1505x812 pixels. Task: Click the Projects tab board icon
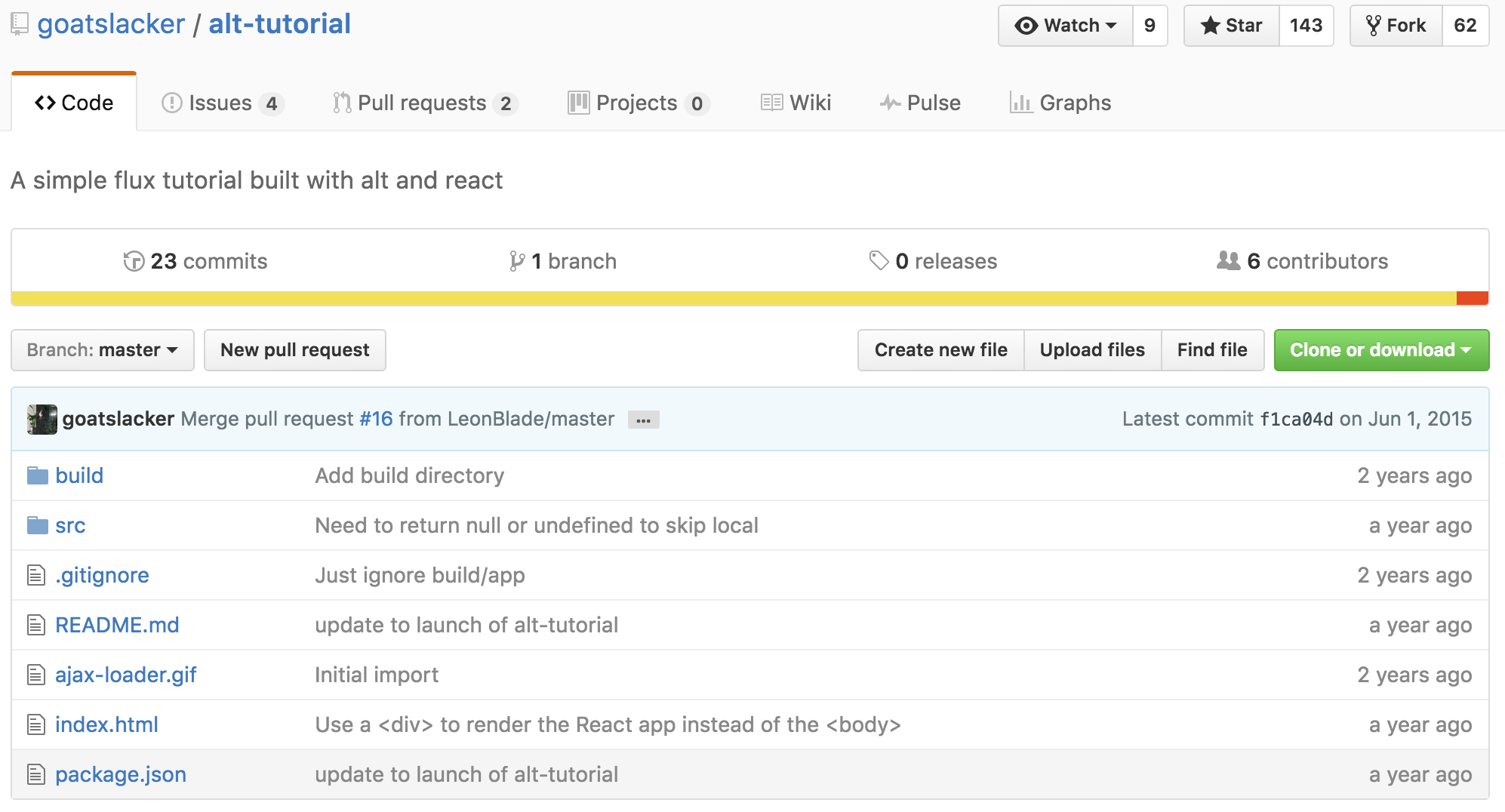579,103
